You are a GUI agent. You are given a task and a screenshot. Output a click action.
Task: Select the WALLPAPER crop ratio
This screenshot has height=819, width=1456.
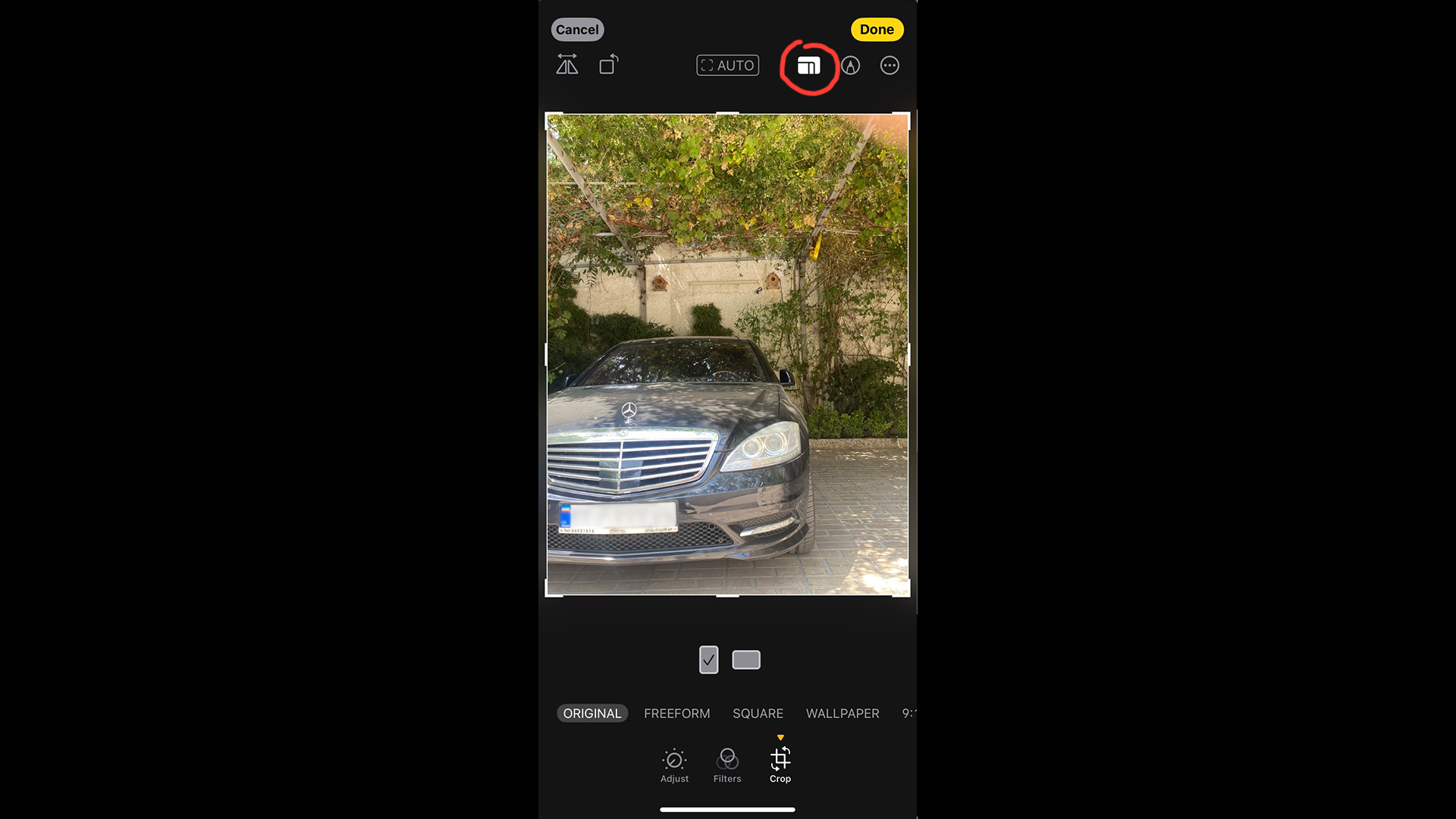[842, 713]
